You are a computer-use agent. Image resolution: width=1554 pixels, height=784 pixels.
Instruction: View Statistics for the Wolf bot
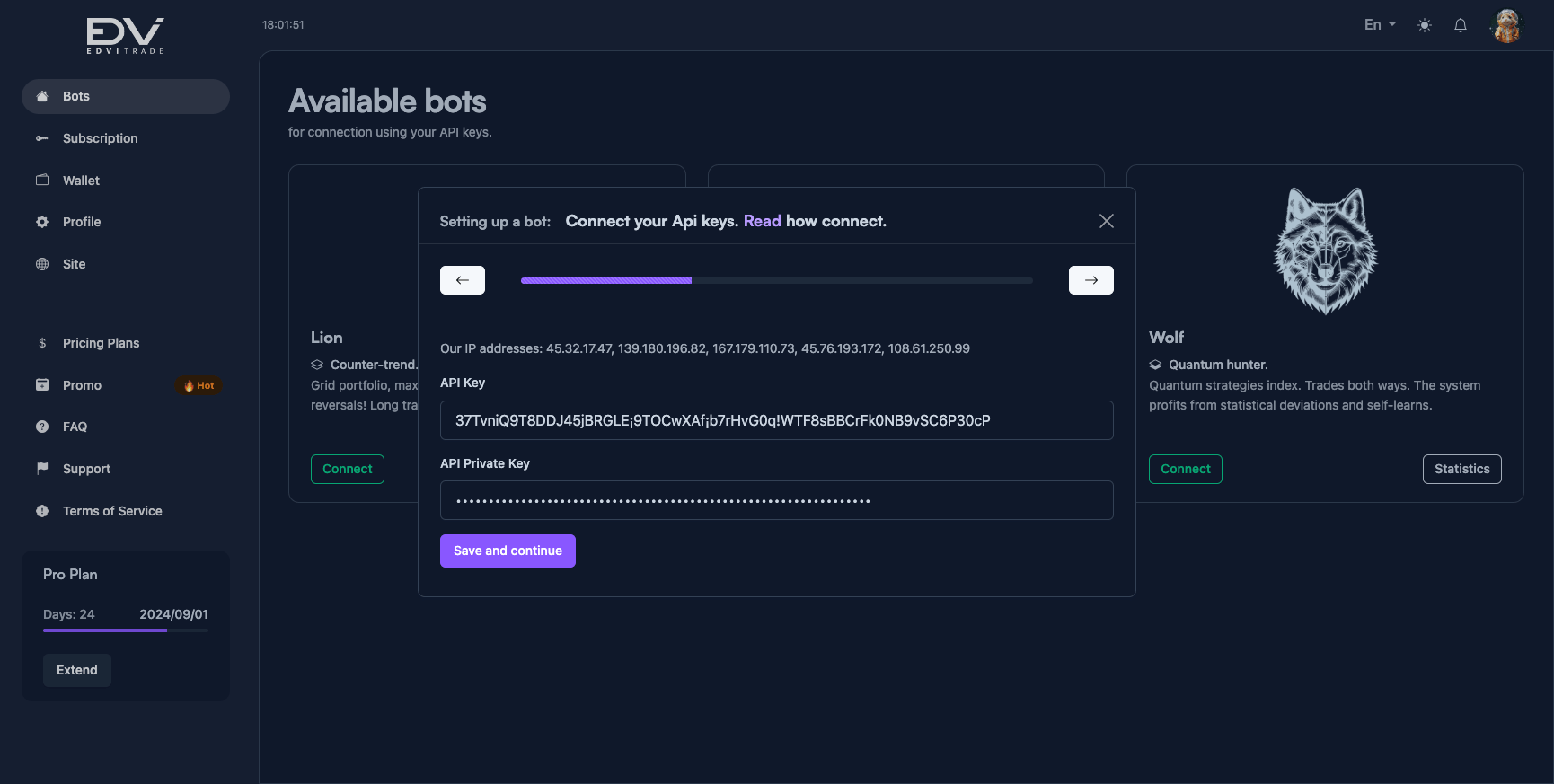[x=1462, y=469]
